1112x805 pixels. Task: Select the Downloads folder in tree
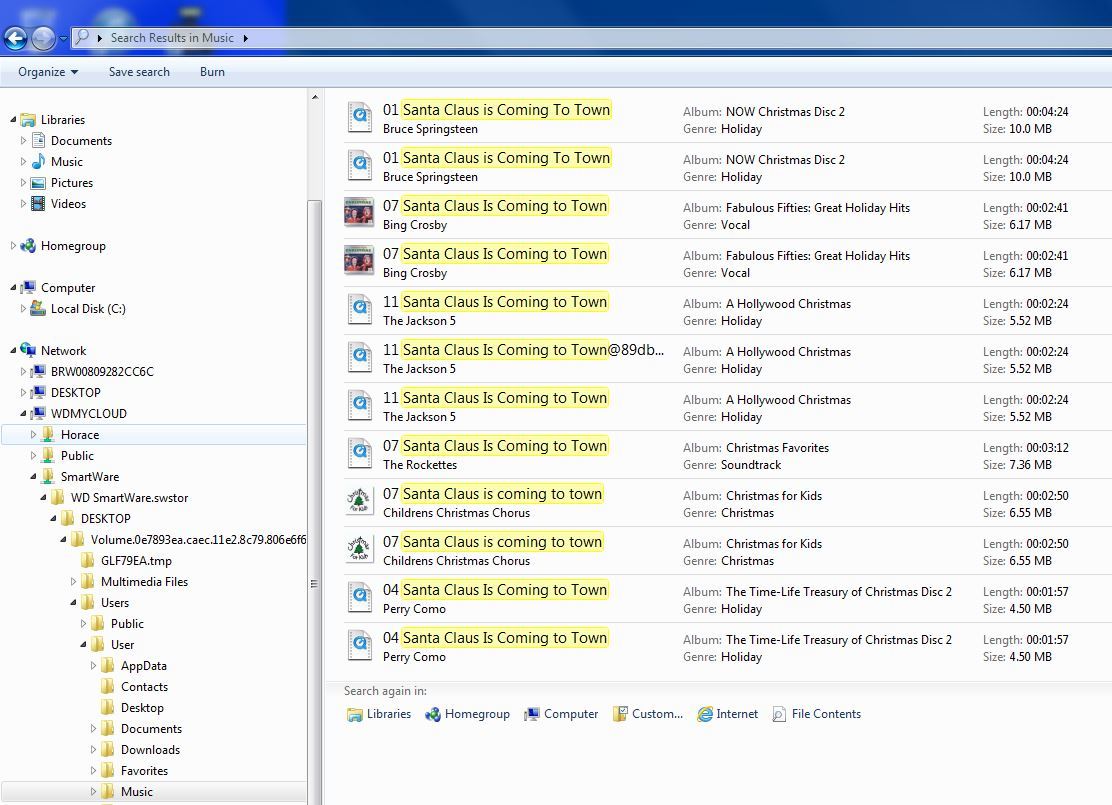150,750
